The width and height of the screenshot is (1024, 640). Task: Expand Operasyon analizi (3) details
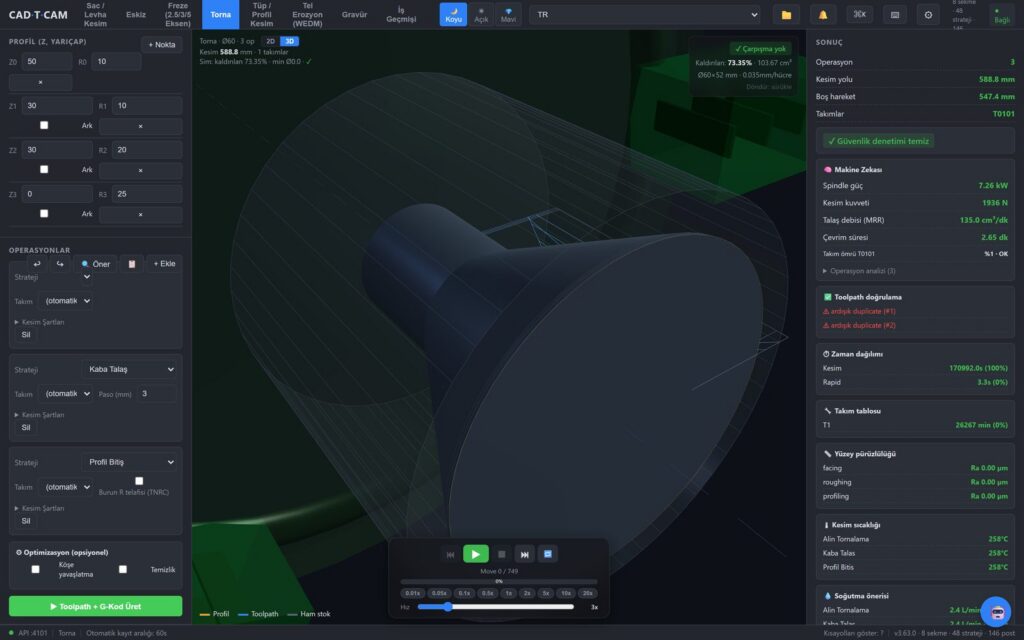[859, 271]
